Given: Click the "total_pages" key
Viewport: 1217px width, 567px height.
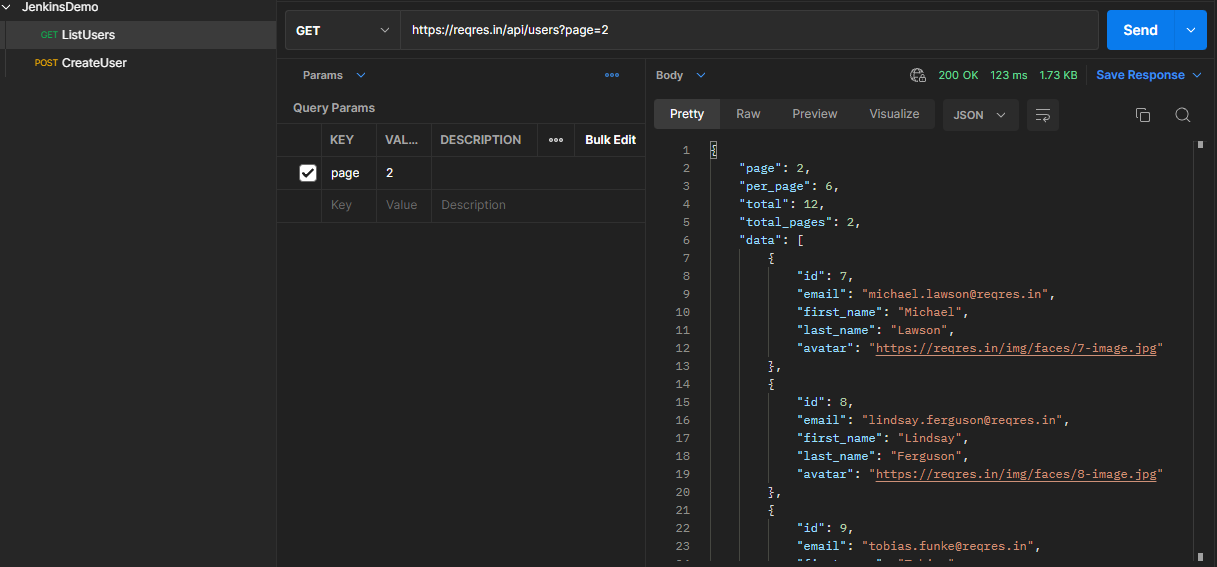Looking at the screenshot, I should coord(785,222).
